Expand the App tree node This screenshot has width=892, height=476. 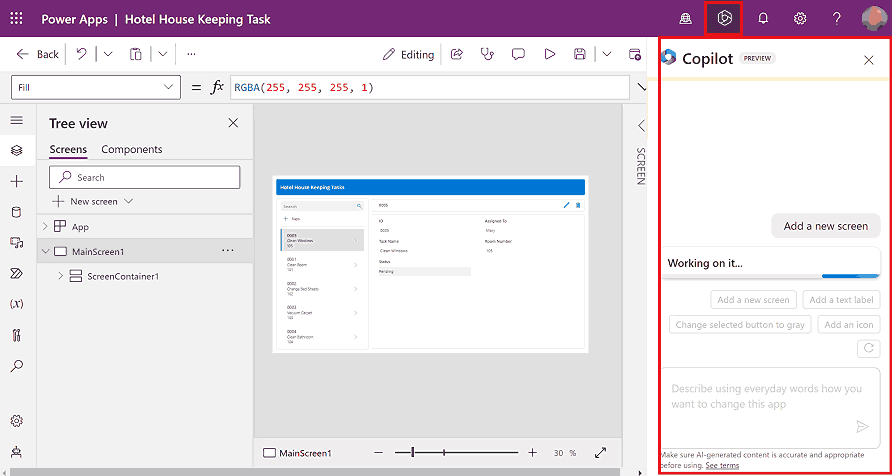[44, 227]
